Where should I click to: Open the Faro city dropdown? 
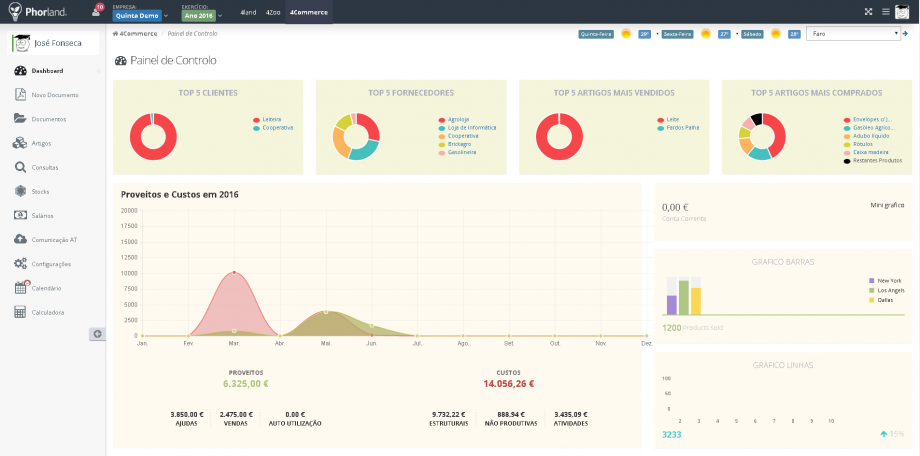tap(853, 34)
